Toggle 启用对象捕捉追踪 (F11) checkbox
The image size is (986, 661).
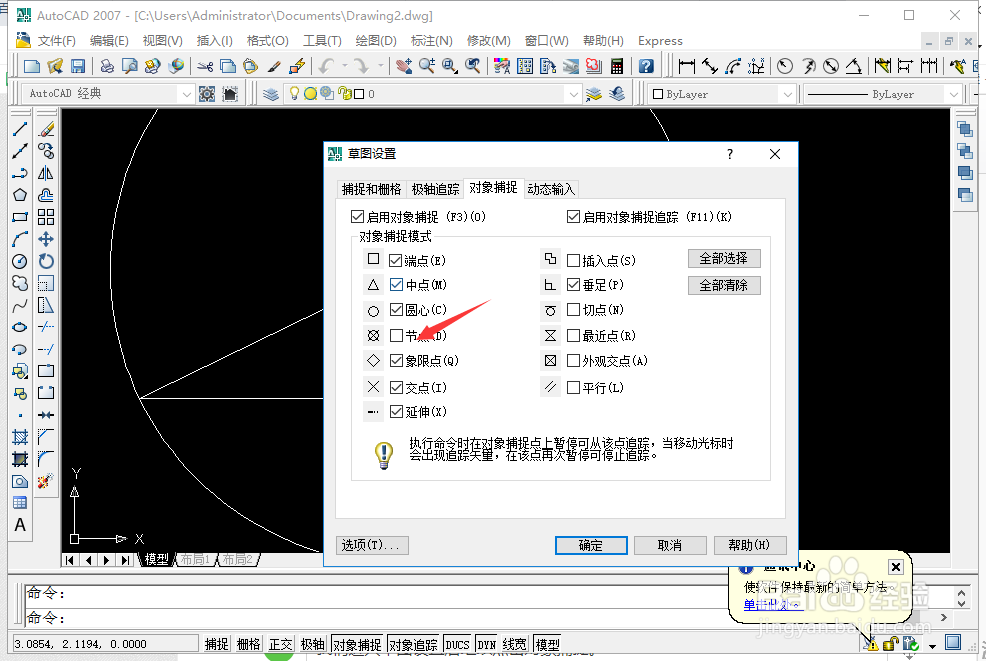tap(573, 217)
